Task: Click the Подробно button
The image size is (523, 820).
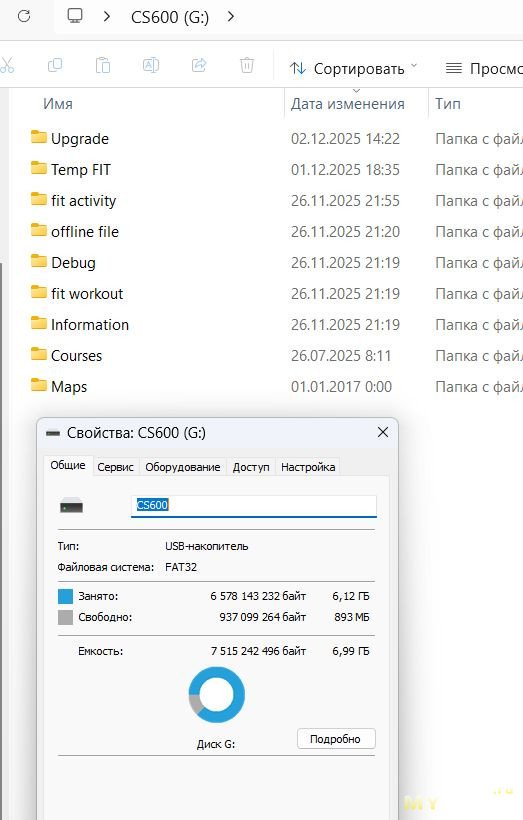Action: pos(336,739)
